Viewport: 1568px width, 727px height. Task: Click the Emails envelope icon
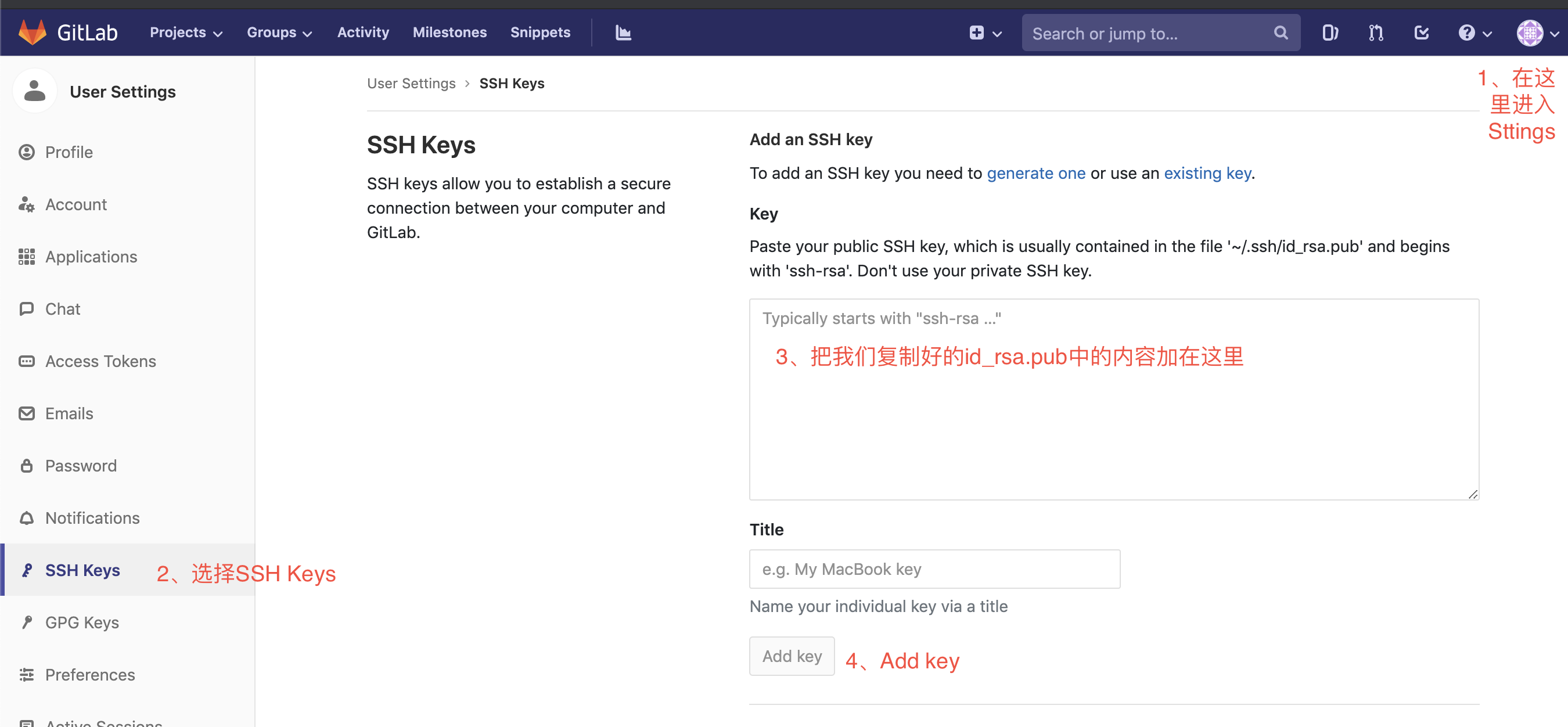[27, 413]
